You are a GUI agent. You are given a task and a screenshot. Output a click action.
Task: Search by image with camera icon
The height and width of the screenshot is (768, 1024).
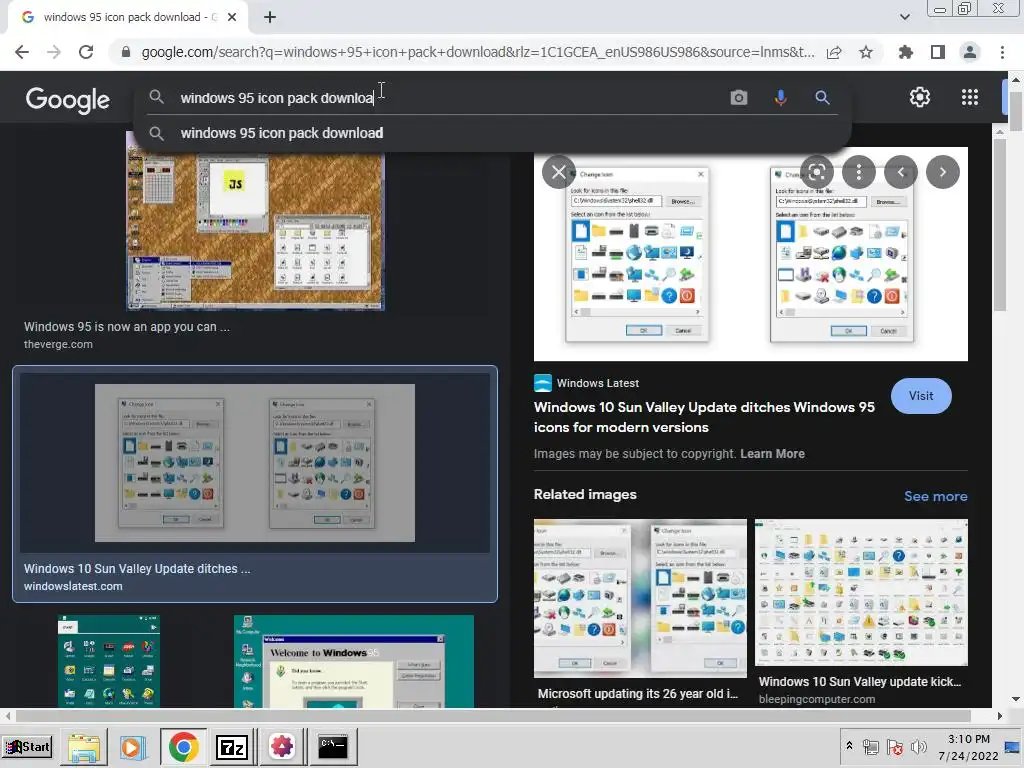(x=739, y=98)
